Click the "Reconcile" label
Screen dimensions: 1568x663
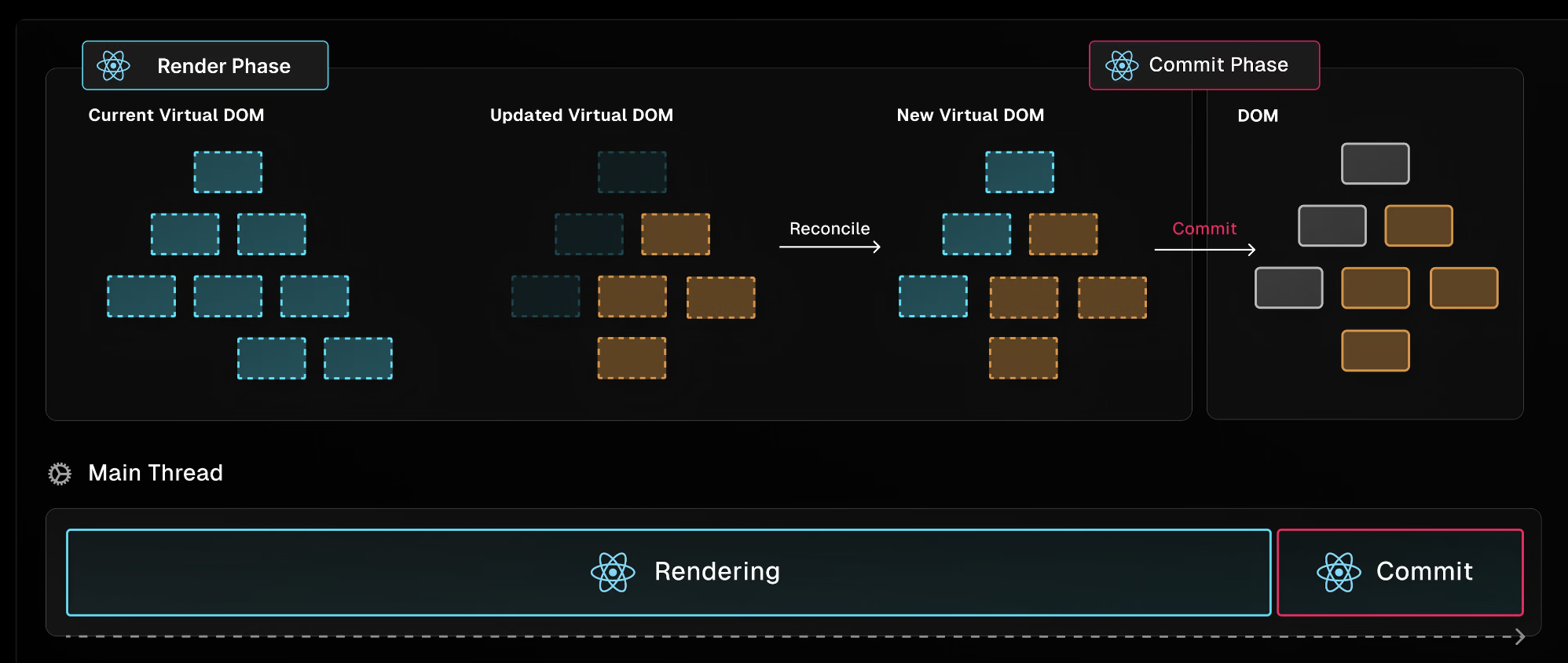click(830, 229)
